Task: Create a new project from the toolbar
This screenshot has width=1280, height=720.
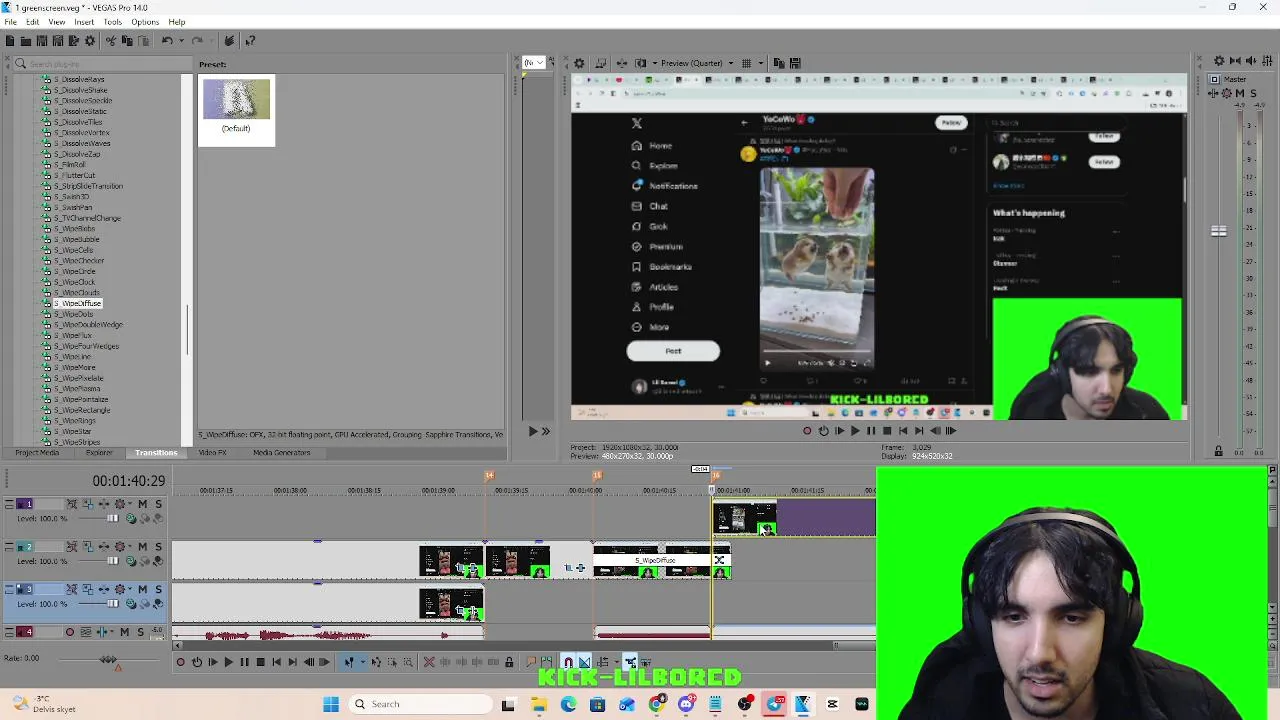Action: pos(10,40)
